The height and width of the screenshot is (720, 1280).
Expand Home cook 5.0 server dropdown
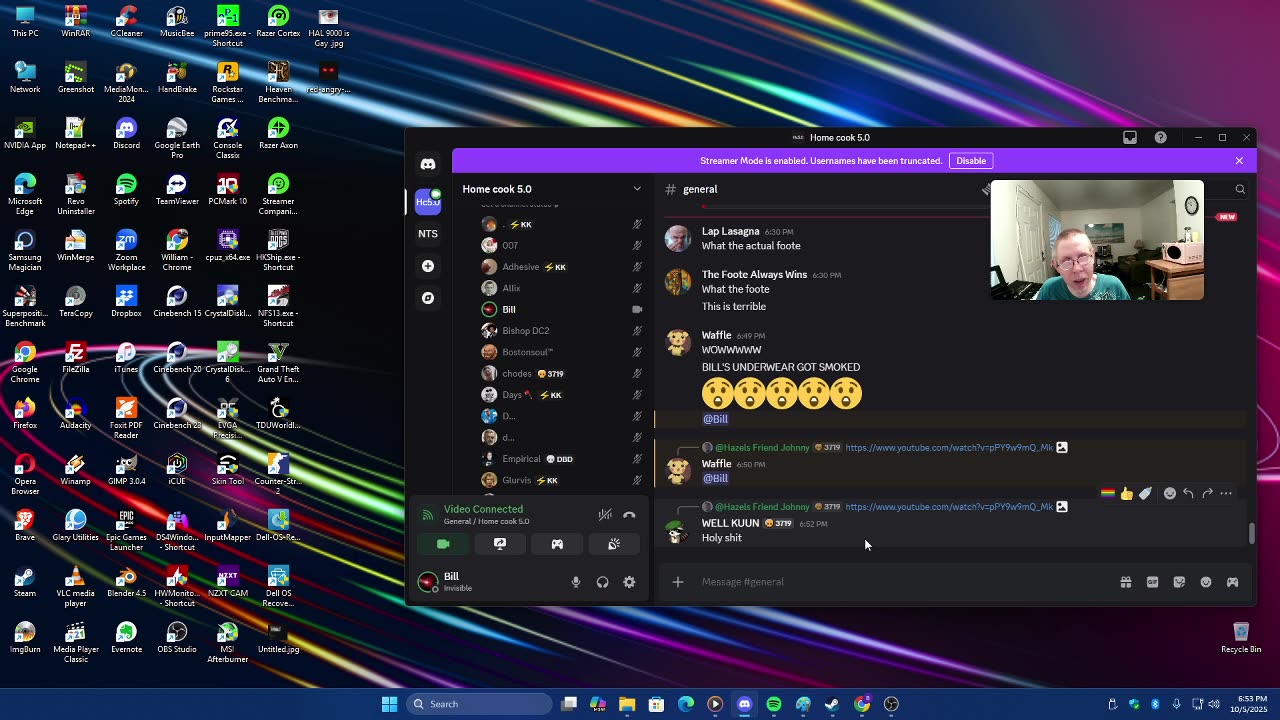point(637,189)
